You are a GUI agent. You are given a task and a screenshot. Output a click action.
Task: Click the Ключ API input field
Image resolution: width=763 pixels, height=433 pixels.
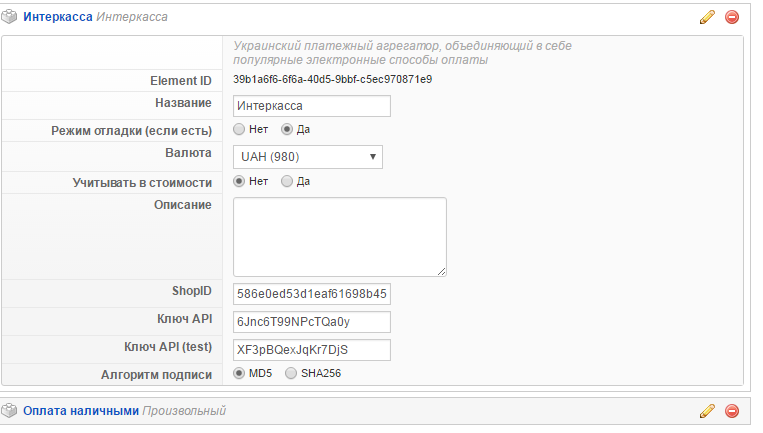tap(311, 321)
